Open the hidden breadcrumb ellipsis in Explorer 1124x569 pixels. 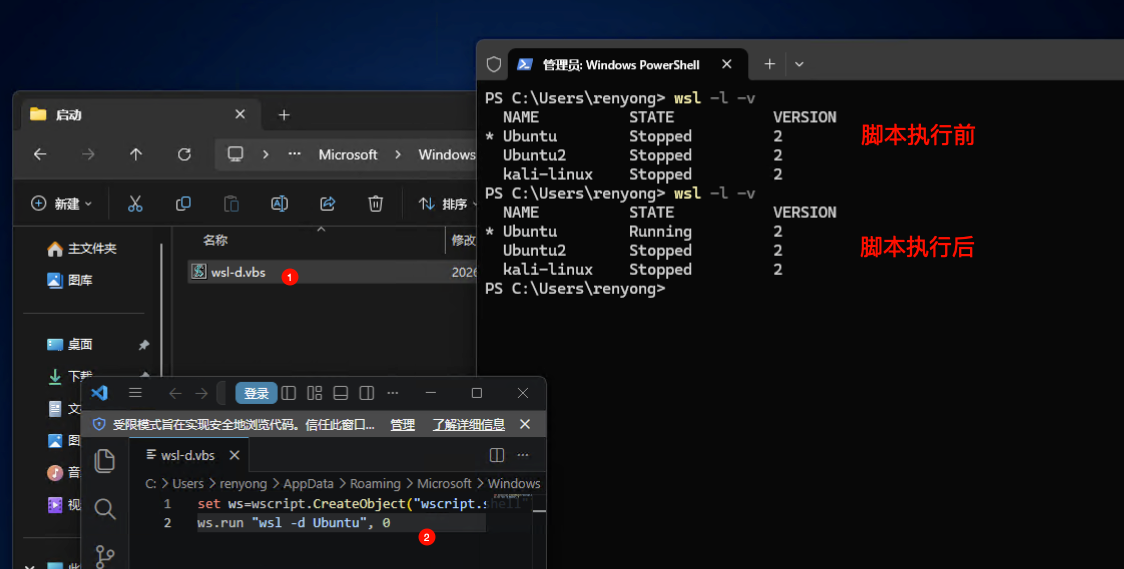[x=294, y=154]
